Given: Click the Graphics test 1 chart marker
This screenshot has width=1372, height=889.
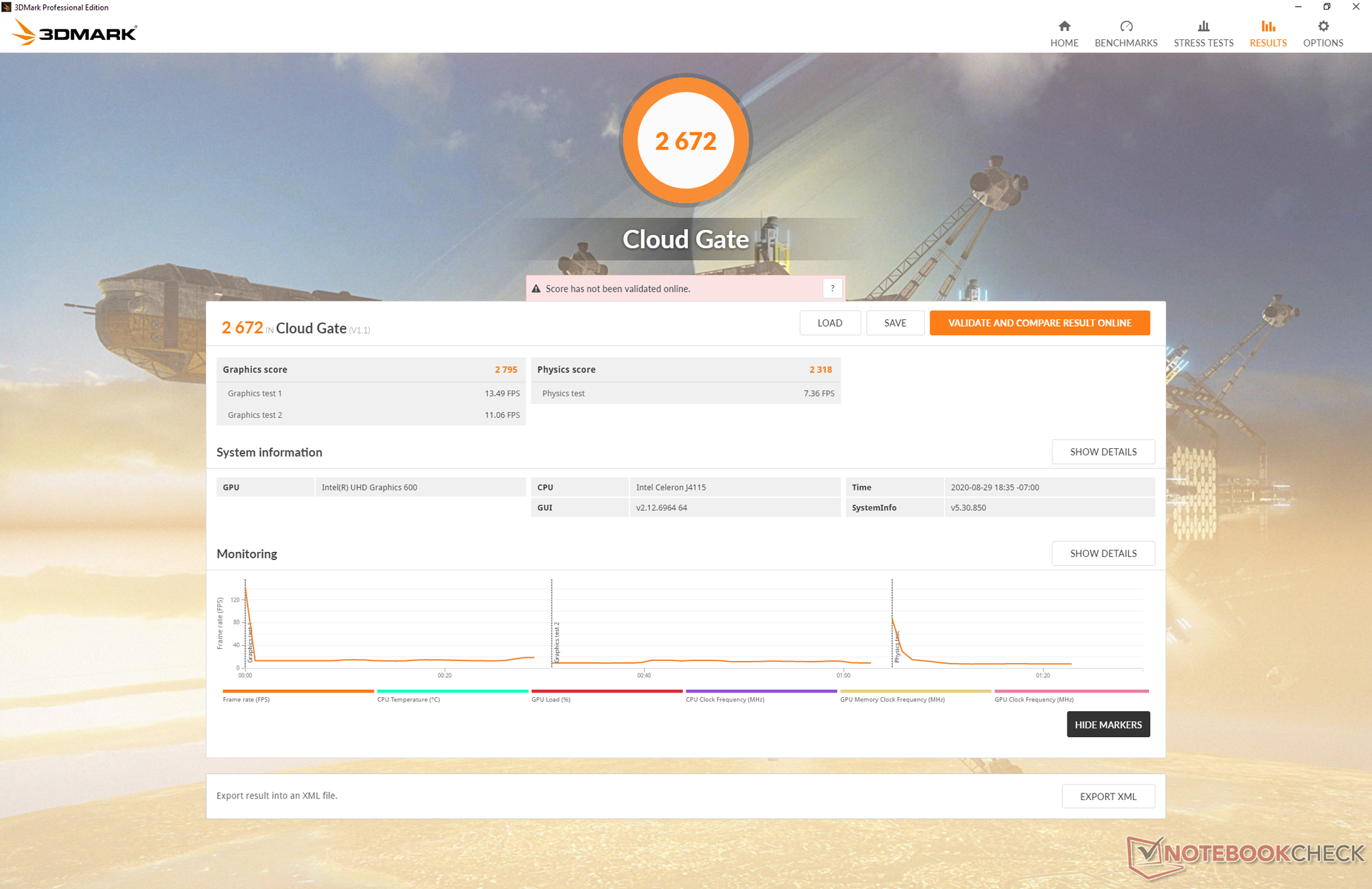Looking at the screenshot, I should (251, 643).
